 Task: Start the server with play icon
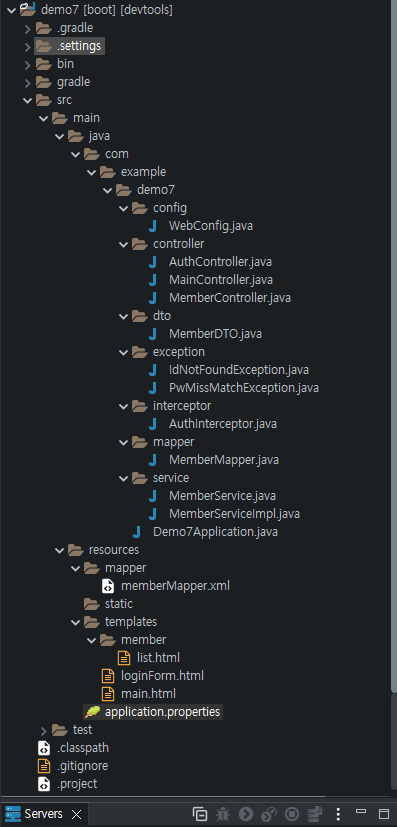(246, 814)
